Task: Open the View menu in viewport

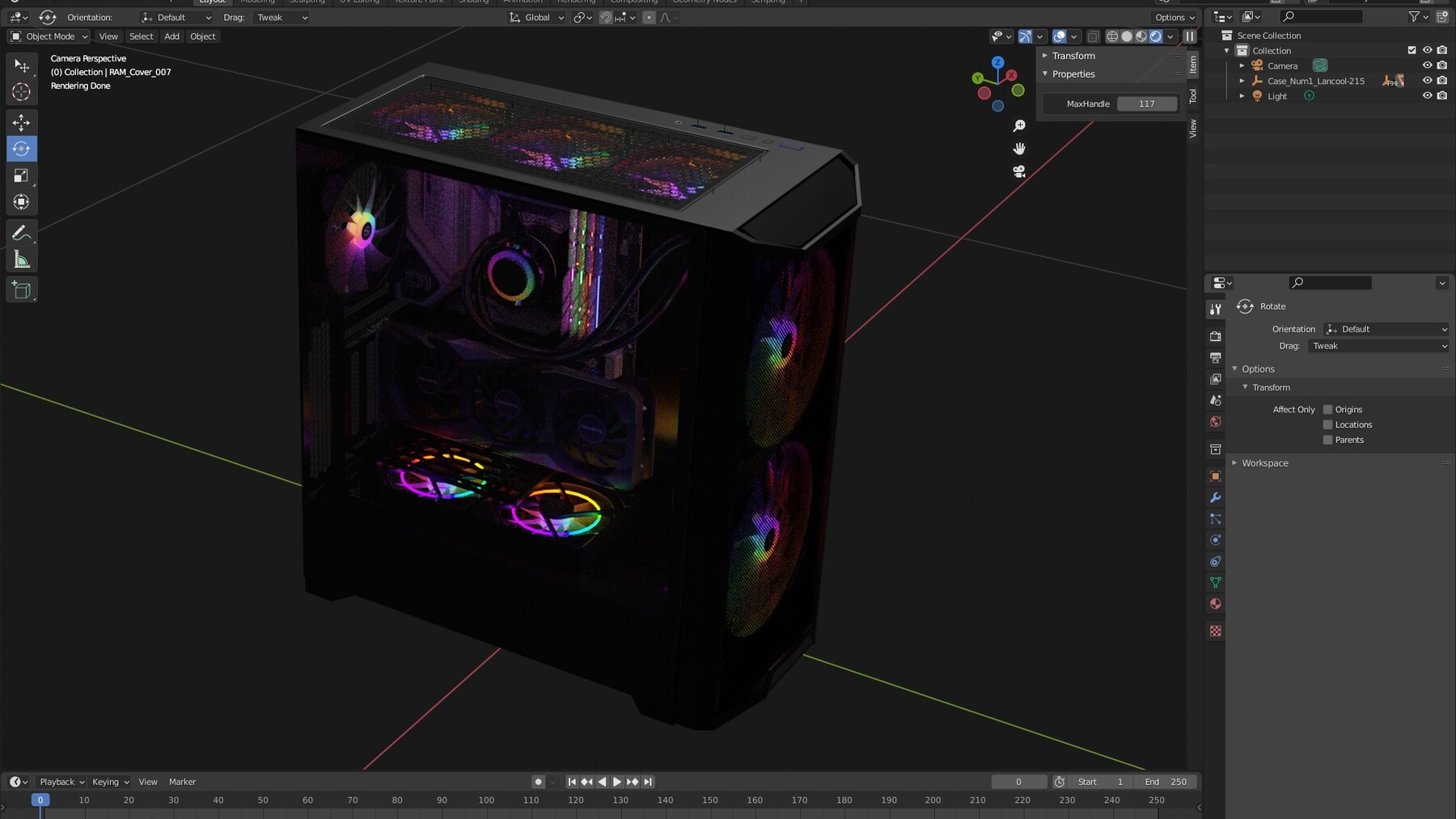Action: point(108,36)
